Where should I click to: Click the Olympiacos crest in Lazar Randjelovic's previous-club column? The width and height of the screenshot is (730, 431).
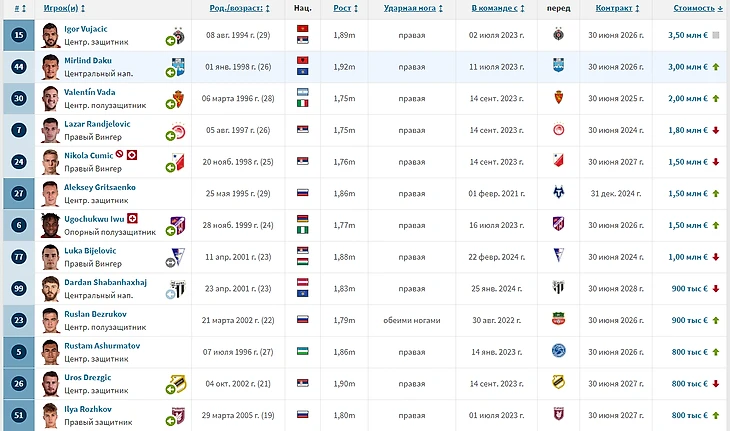click(x=558, y=130)
